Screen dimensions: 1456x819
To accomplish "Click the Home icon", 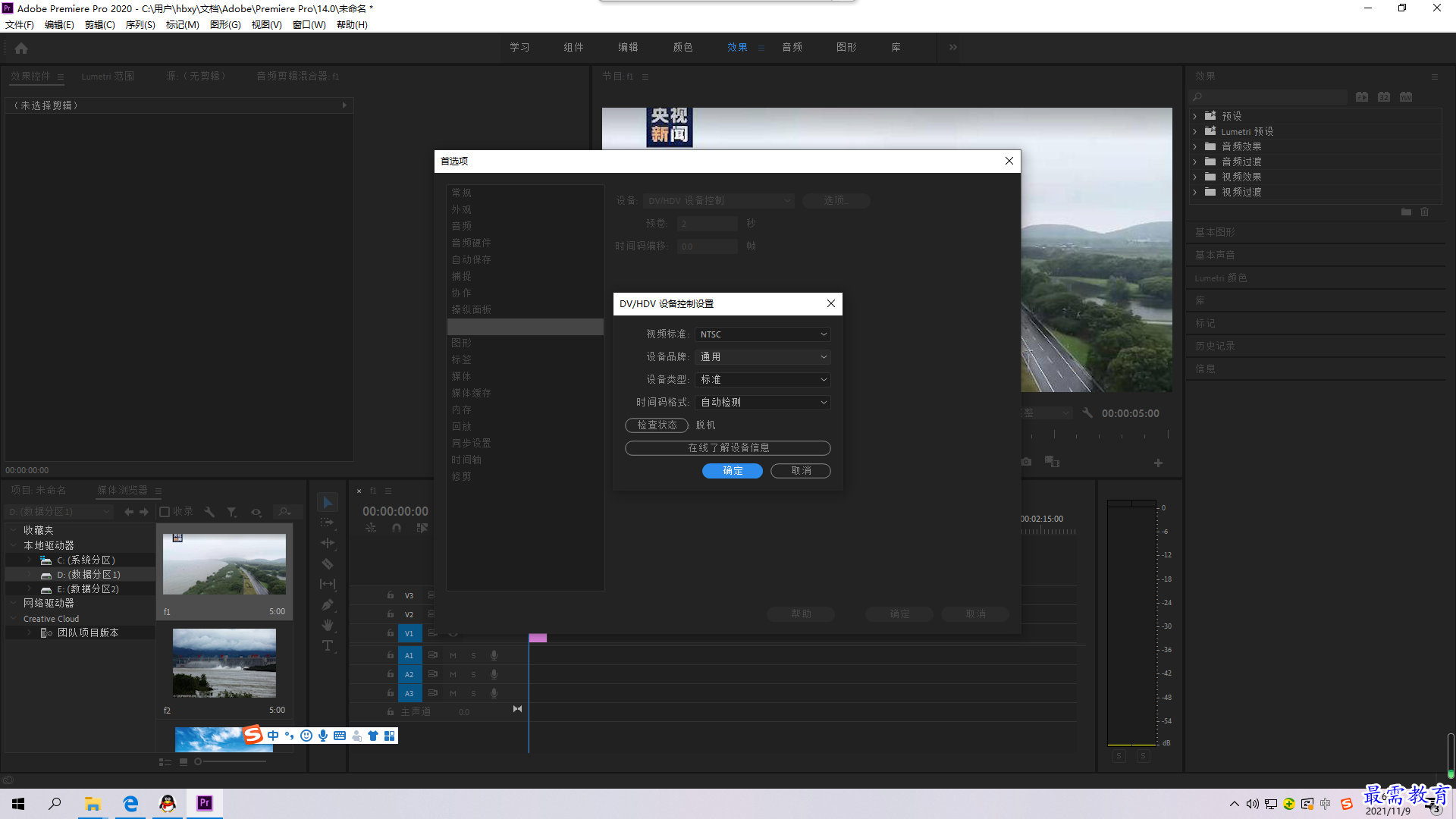I will 21,48.
